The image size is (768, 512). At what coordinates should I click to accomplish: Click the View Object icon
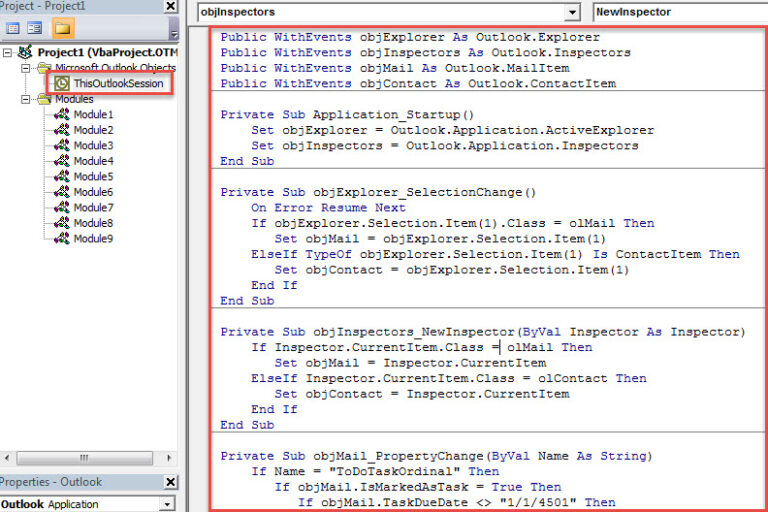[35, 28]
